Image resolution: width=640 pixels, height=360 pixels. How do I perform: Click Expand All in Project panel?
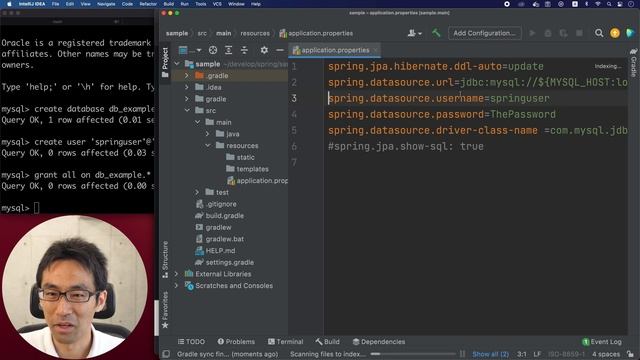[229, 50]
